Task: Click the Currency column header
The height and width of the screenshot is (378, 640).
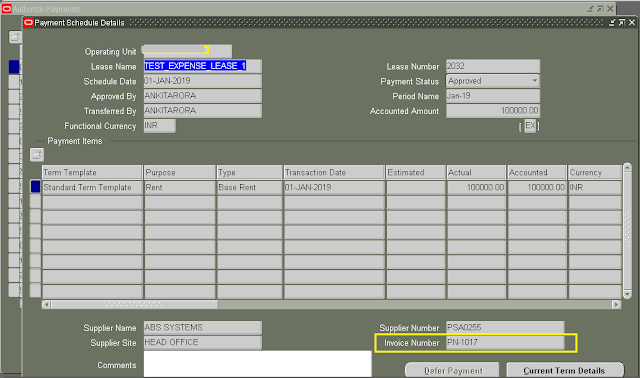Action: [595, 172]
